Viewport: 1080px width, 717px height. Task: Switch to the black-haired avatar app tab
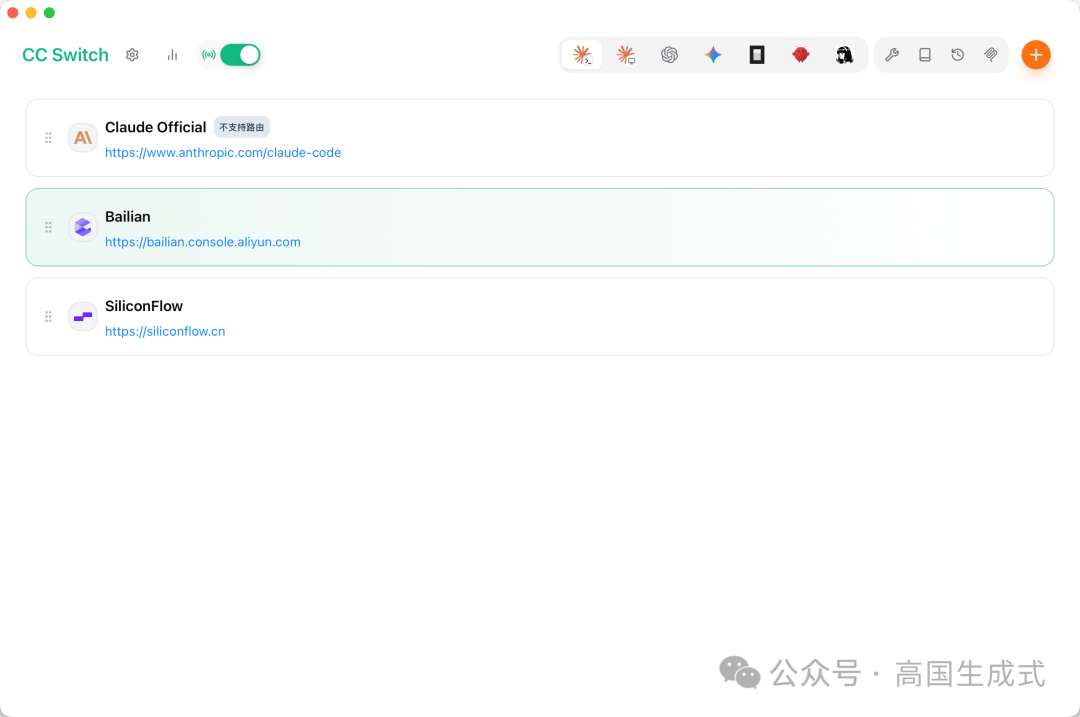[x=844, y=55]
